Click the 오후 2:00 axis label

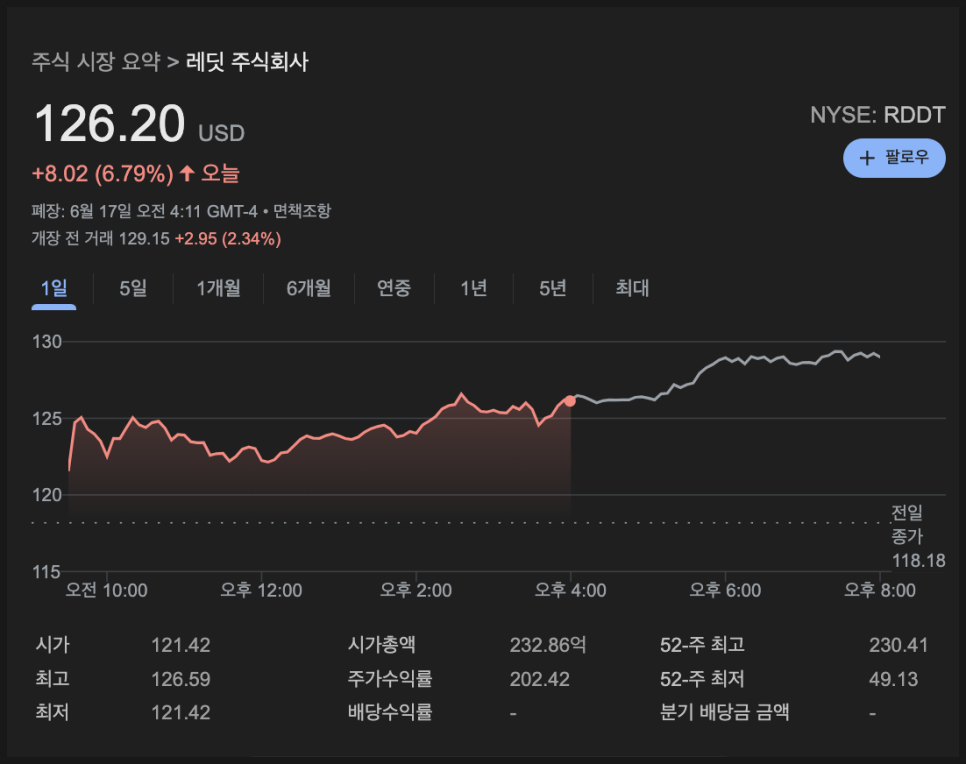coord(416,590)
